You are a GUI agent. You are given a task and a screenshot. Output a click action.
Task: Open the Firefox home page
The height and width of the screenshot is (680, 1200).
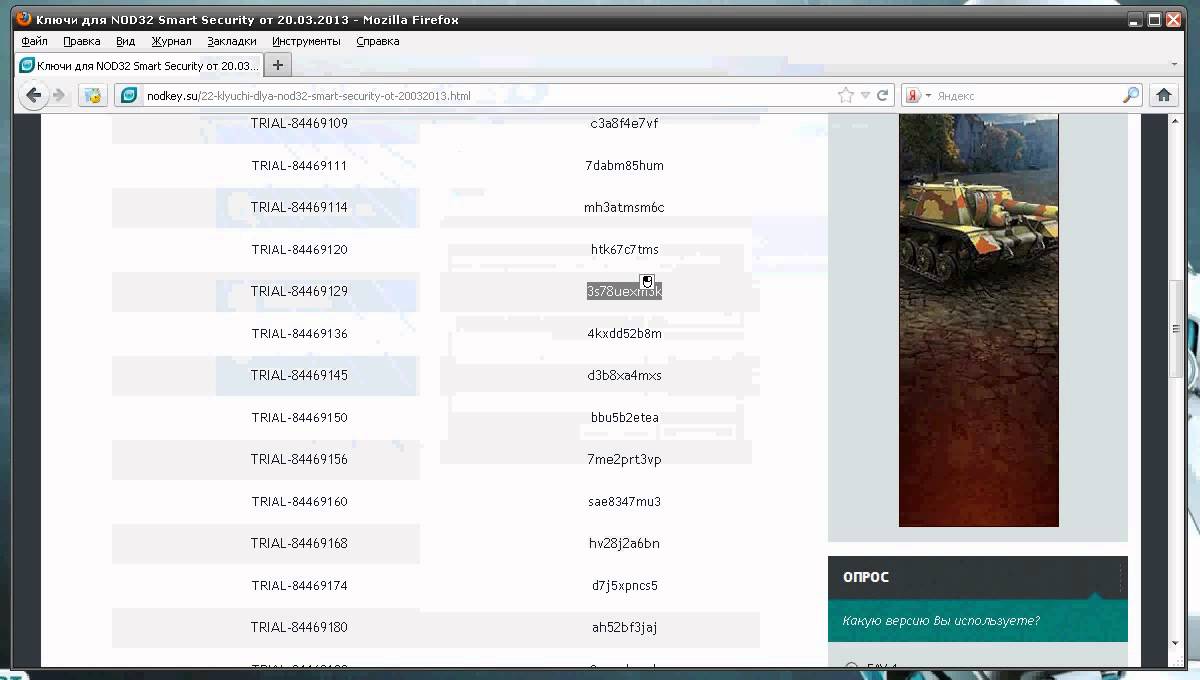tap(1163, 95)
